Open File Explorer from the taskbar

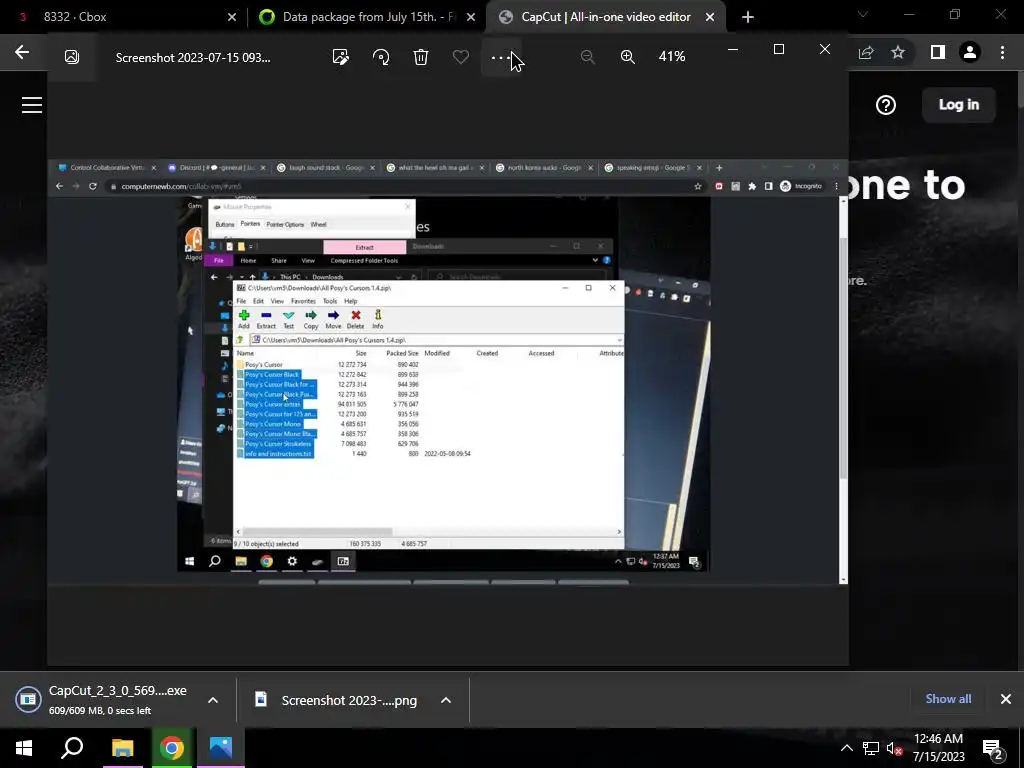[x=122, y=748]
